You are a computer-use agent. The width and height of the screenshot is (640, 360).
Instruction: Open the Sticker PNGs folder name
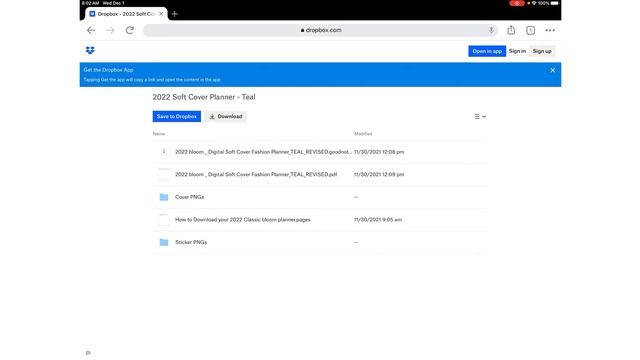pyautogui.click(x=191, y=242)
